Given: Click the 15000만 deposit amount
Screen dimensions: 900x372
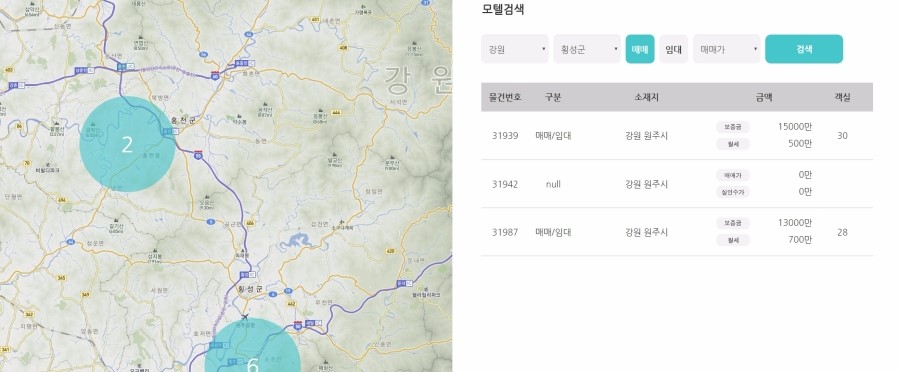Looking at the screenshot, I should click(795, 127).
